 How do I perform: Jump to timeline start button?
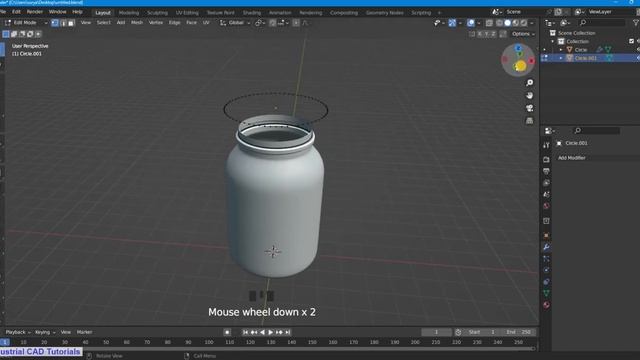(x=245, y=332)
